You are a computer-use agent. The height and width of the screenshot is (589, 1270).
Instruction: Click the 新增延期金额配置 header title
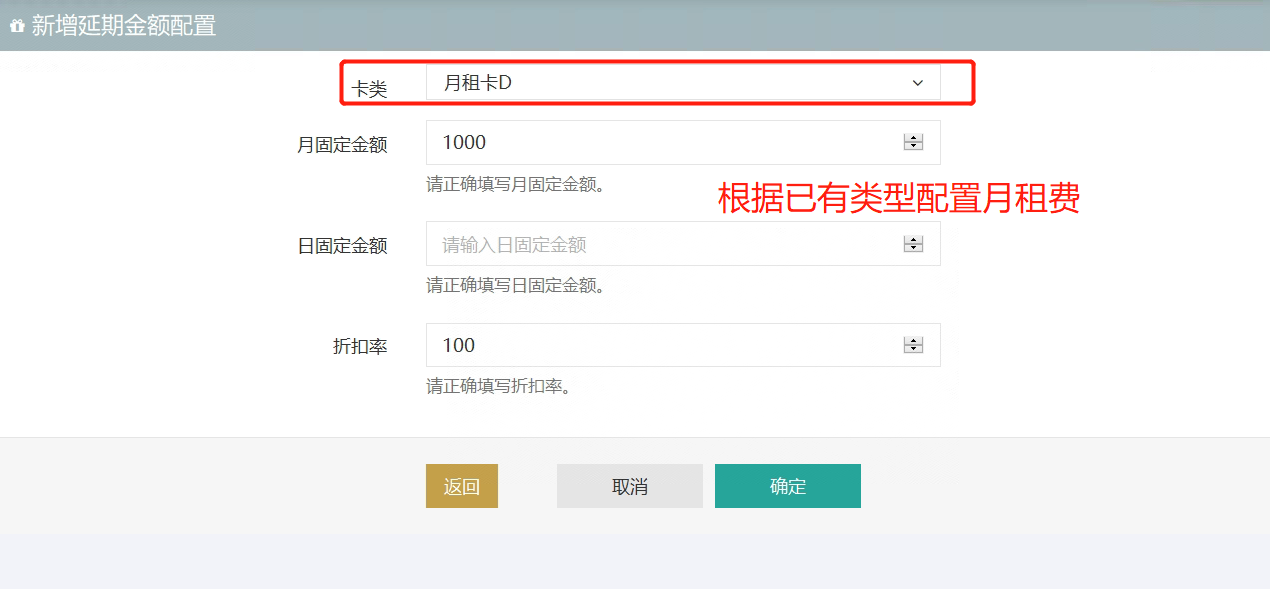click(x=124, y=26)
